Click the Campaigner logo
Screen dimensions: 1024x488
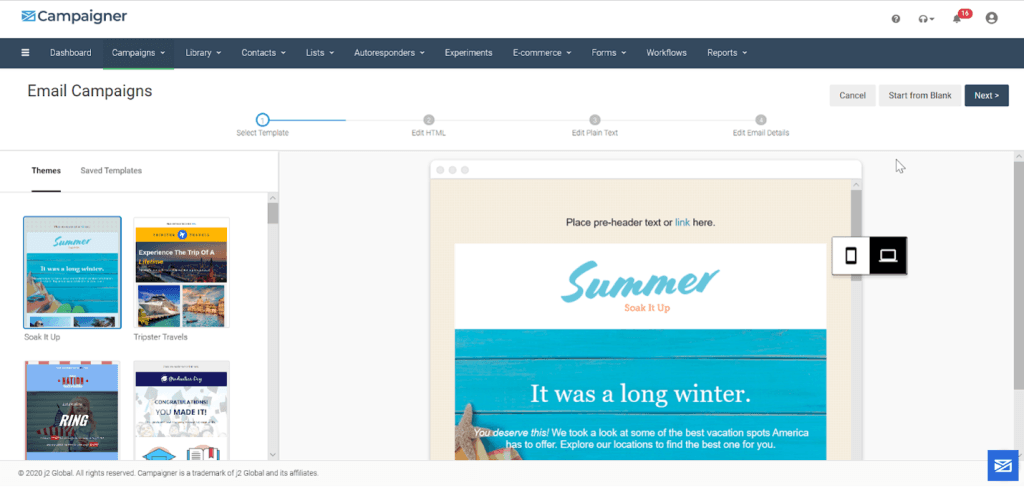tap(74, 16)
